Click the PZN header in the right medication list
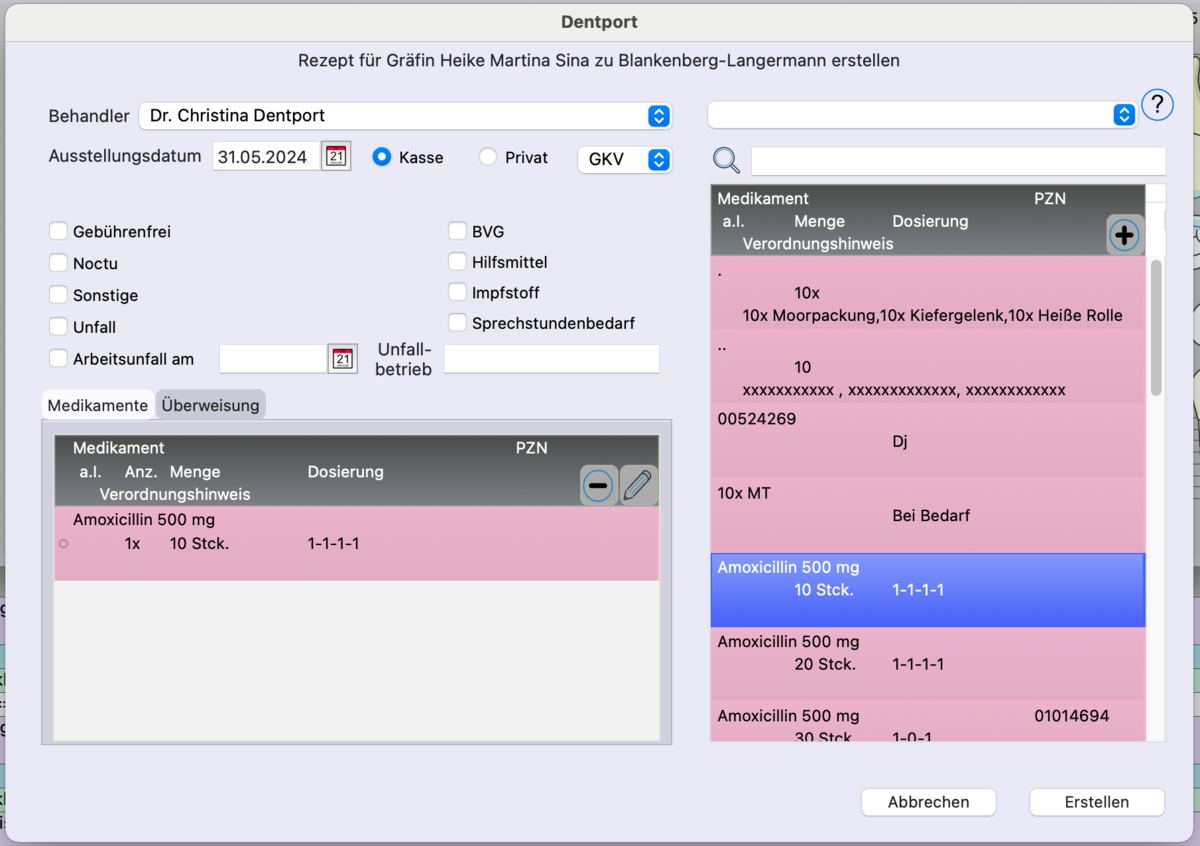This screenshot has width=1200, height=846. [1049, 199]
